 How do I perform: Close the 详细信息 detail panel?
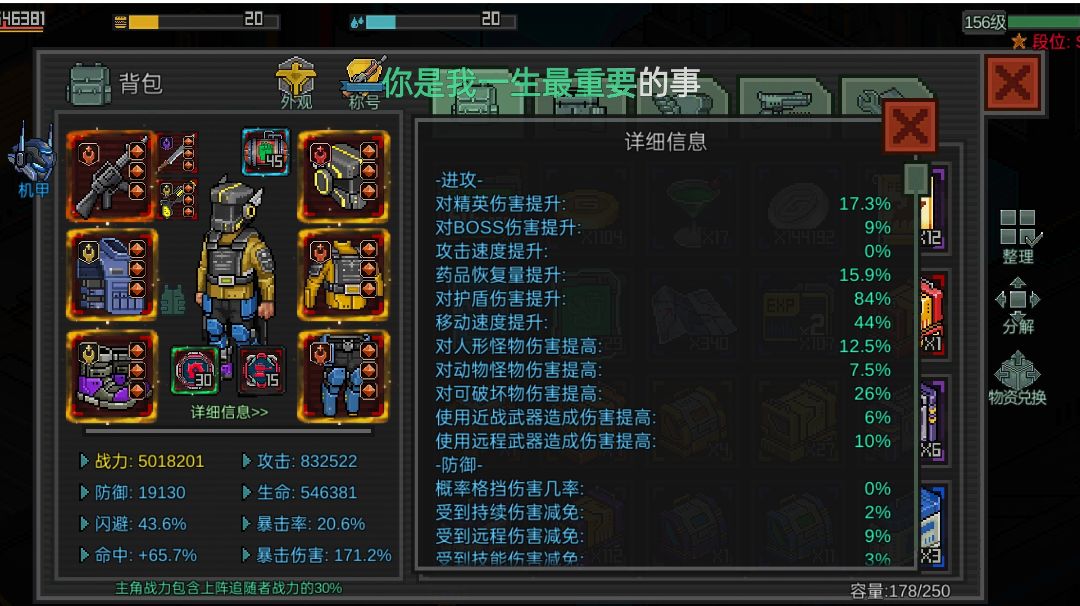click(x=910, y=127)
